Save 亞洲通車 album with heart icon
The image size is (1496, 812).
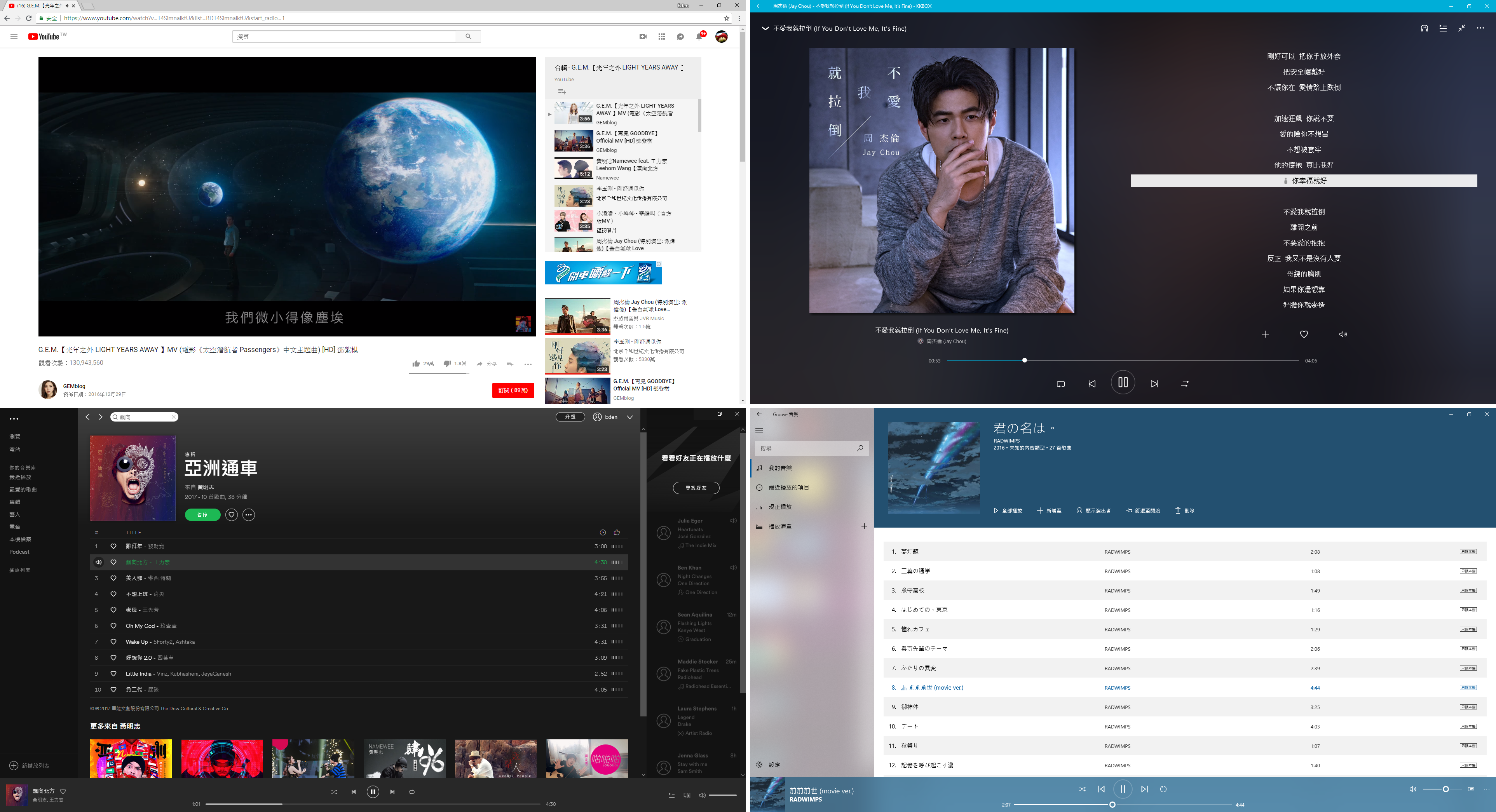coord(231,515)
